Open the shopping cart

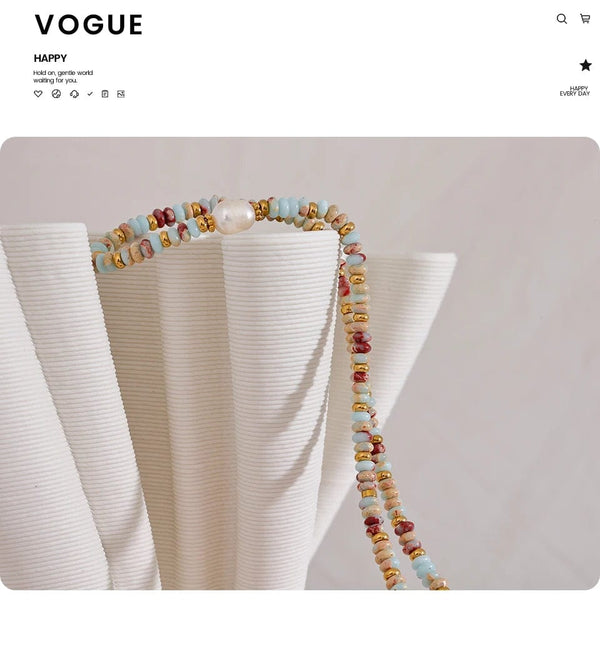tap(585, 19)
